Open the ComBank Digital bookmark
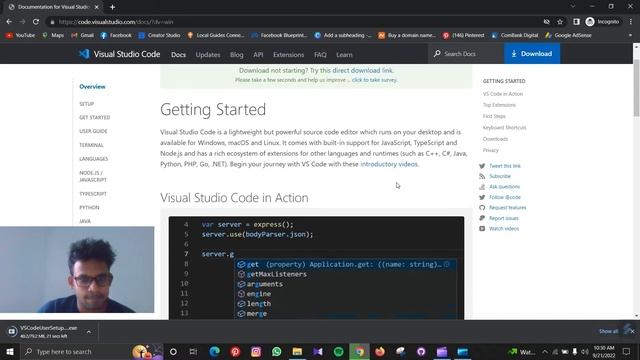Screen dimensions: 640x360 [x=514, y=36]
